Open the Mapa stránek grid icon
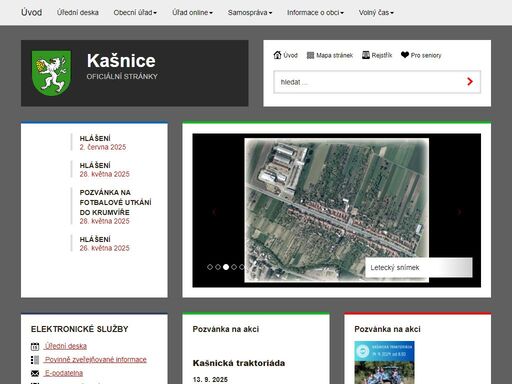The height and width of the screenshot is (384, 512). tap(310, 55)
